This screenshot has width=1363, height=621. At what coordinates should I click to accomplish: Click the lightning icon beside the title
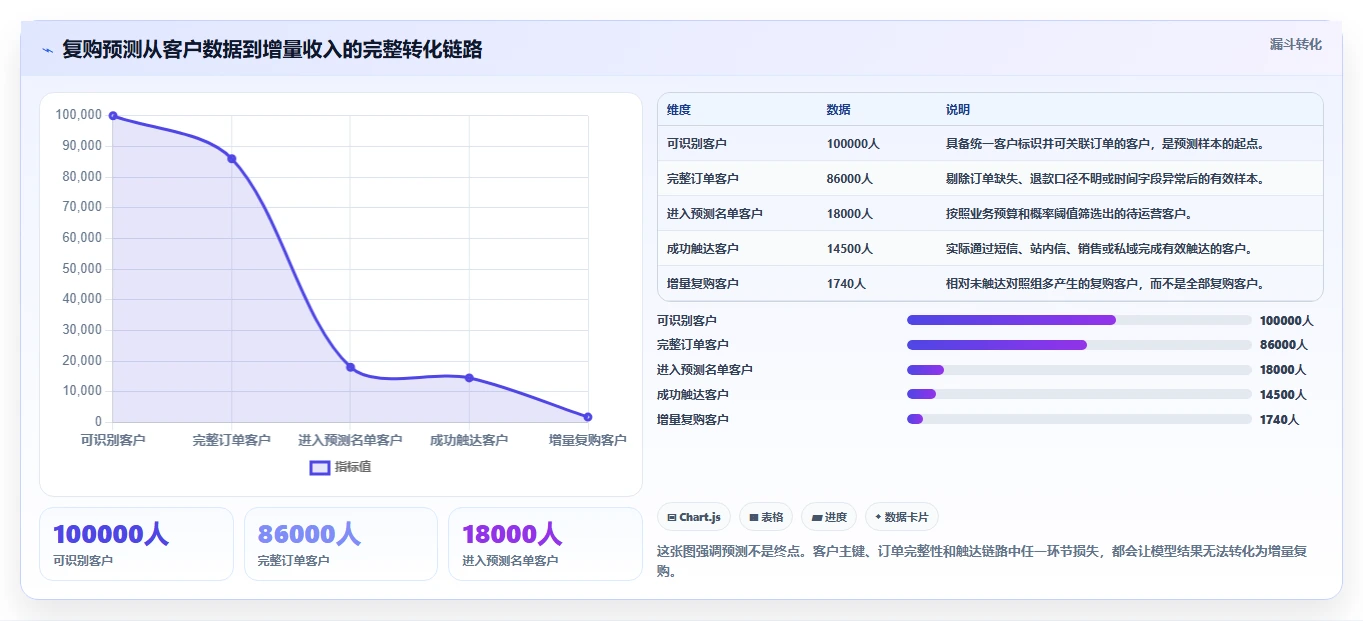pos(48,50)
